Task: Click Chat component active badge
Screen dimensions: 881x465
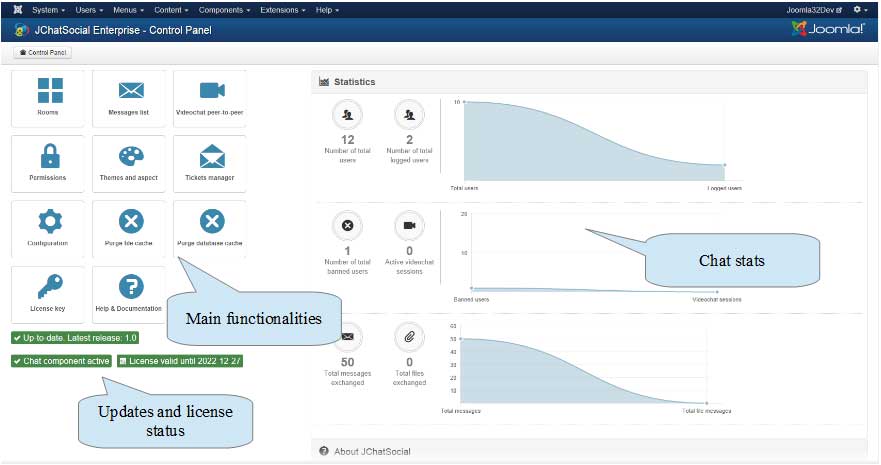Action: (x=61, y=361)
